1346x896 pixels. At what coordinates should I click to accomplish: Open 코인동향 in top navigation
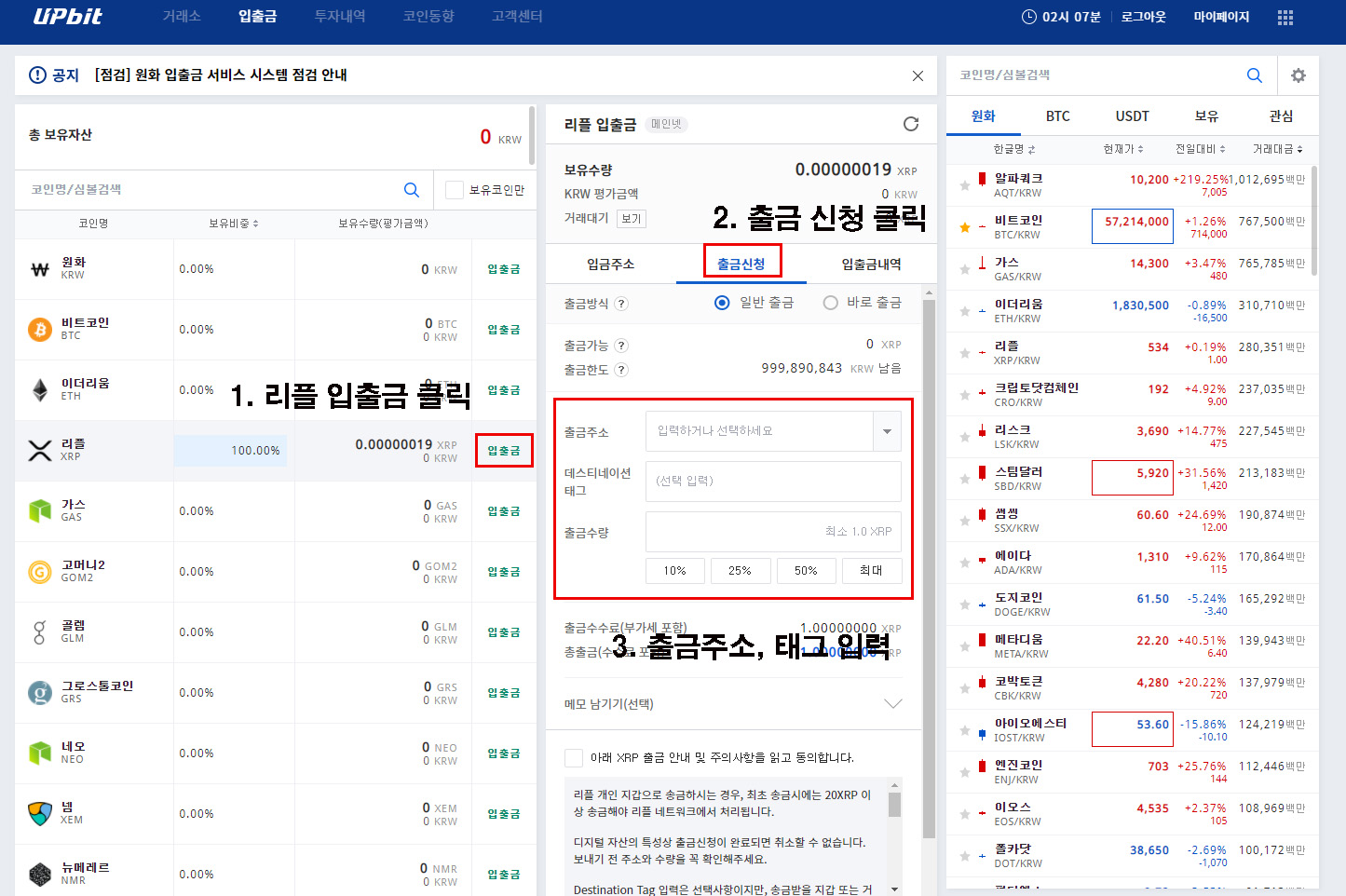point(428,17)
